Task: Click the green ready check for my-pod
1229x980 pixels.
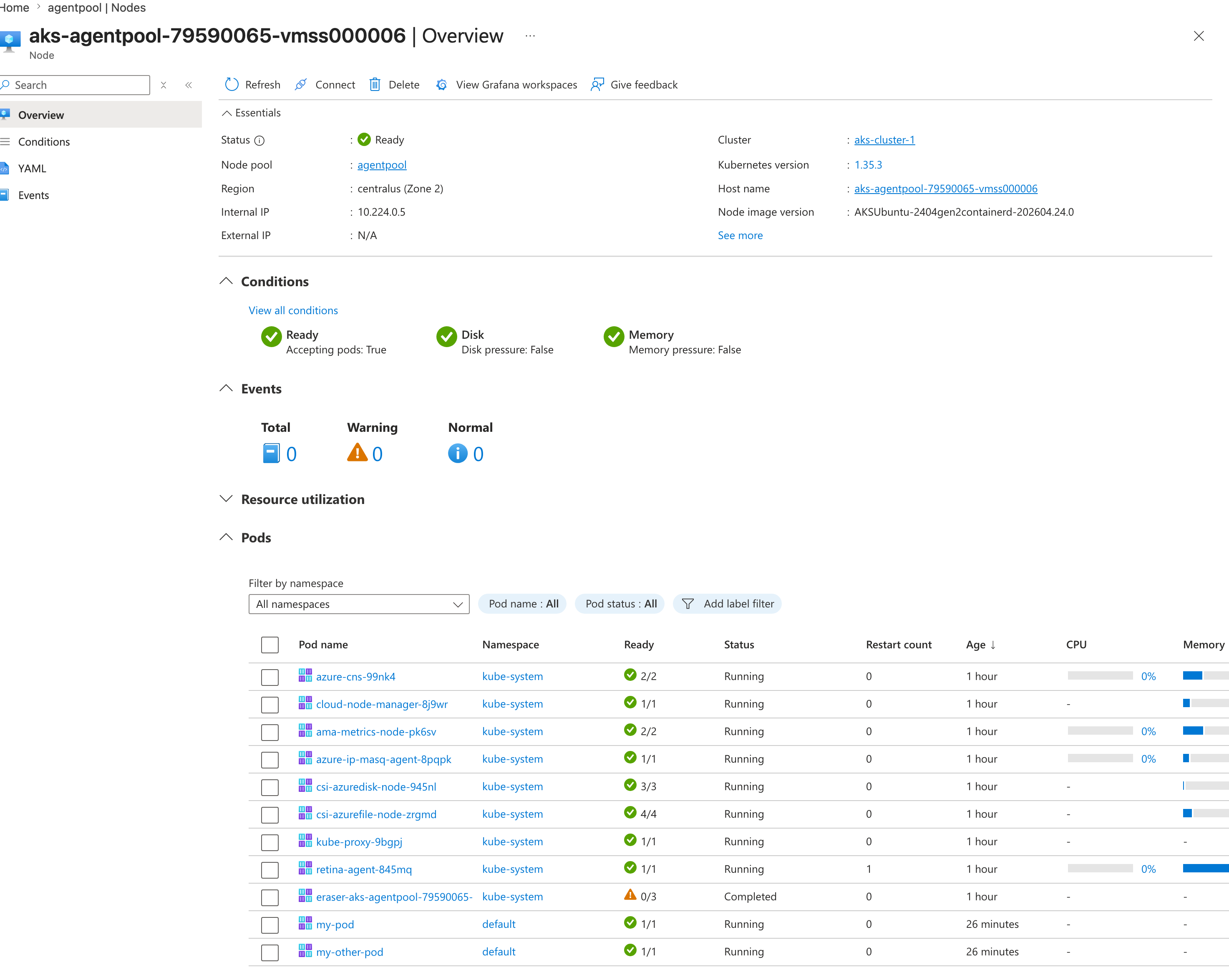Action: tap(630, 922)
